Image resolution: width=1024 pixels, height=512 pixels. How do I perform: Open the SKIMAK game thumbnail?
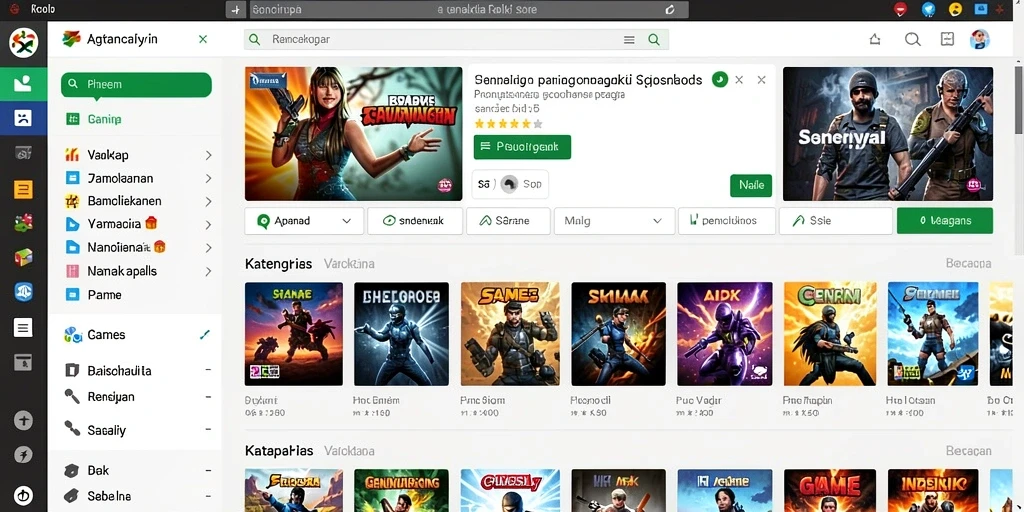click(x=618, y=334)
